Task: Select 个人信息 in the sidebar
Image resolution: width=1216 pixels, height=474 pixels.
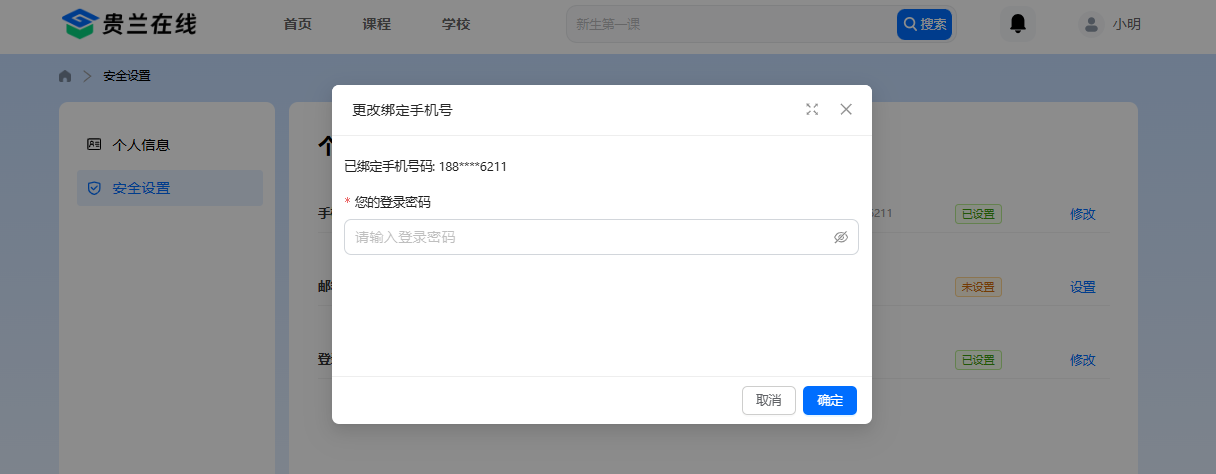Action: (141, 145)
